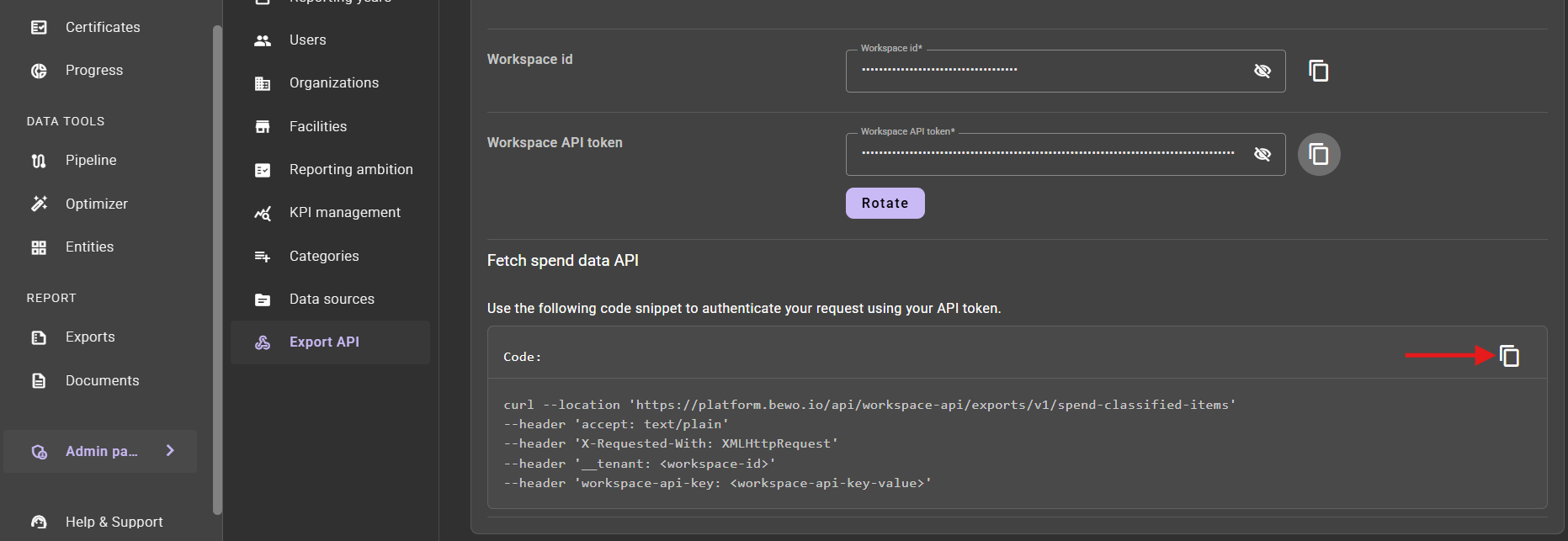Image resolution: width=1568 pixels, height=541 pixels.
Task: Click the Categories list-add icon
Action: click(x=263, y=257)
